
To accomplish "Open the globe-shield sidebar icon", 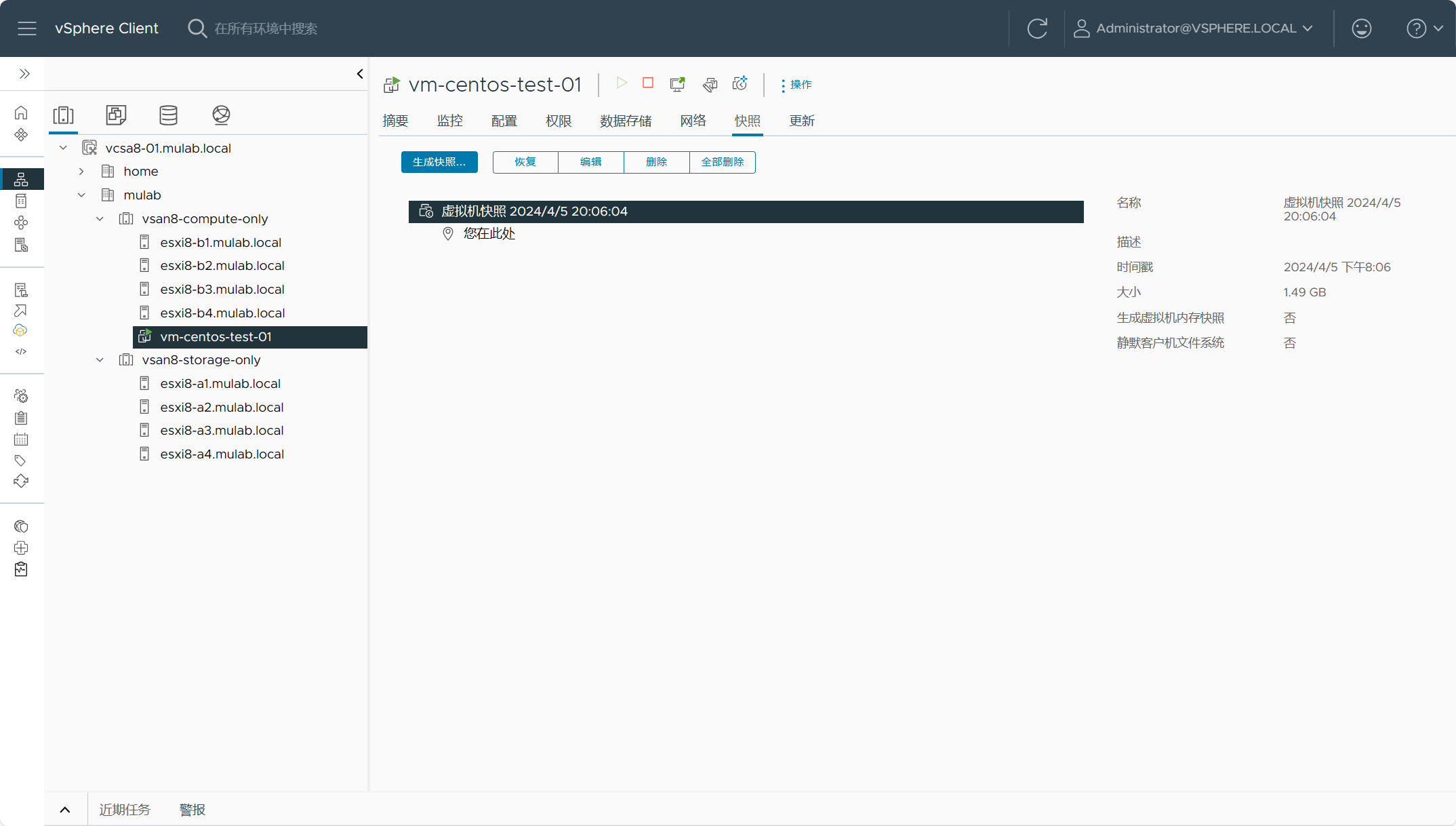I will (21, 526).
